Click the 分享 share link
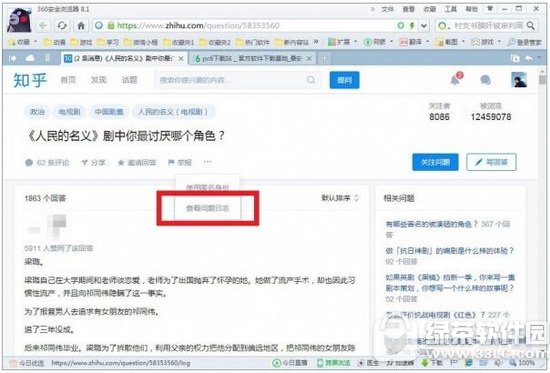Image resolution: width=550 pixels, height=373 pixels. (94, 162)
